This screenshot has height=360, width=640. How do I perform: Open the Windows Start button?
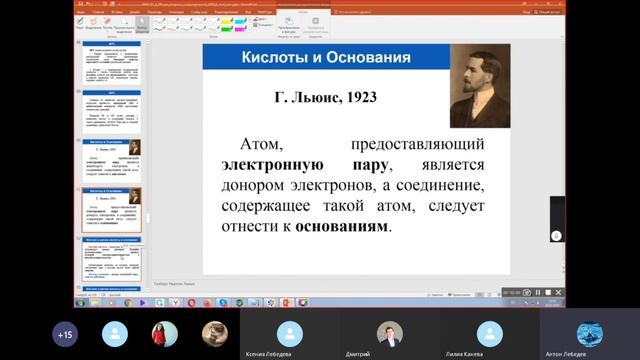(80, 303)
